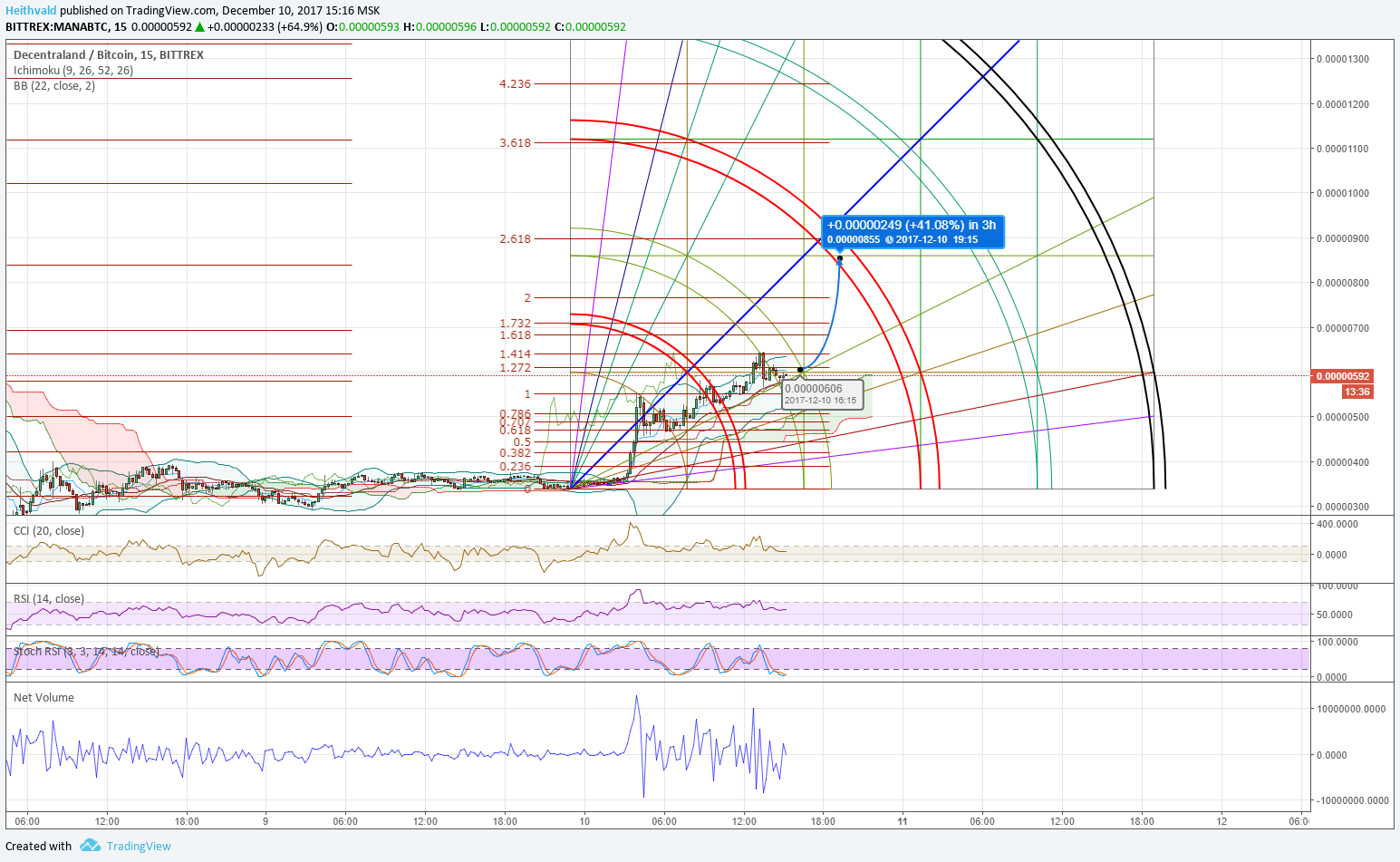This screenshot has width=1400, height=862.
Task: Click the 0.00000700 price axis label
Action: [x=1343, y=328]
